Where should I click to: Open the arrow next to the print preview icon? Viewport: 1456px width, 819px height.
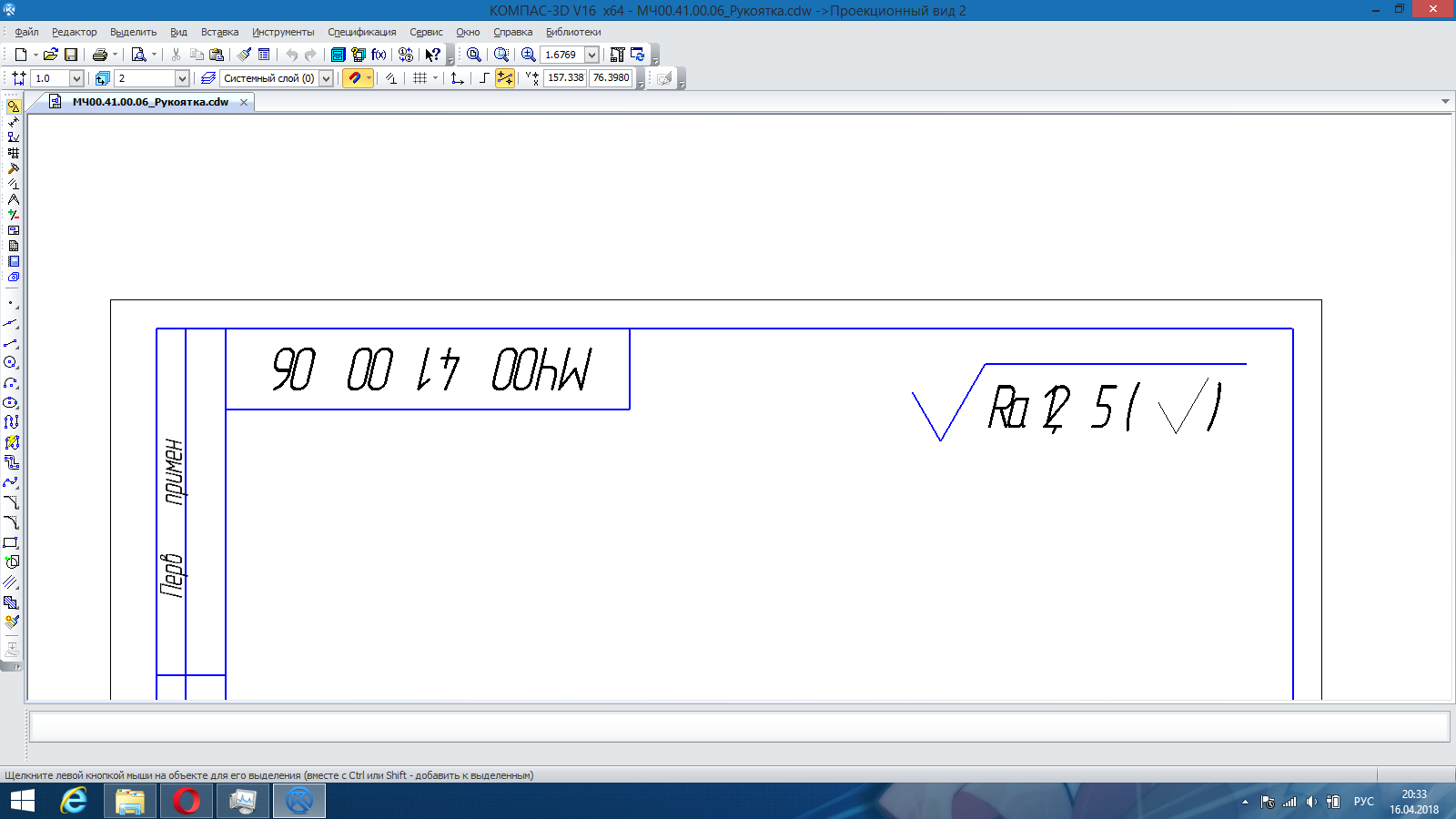point(153,55)
